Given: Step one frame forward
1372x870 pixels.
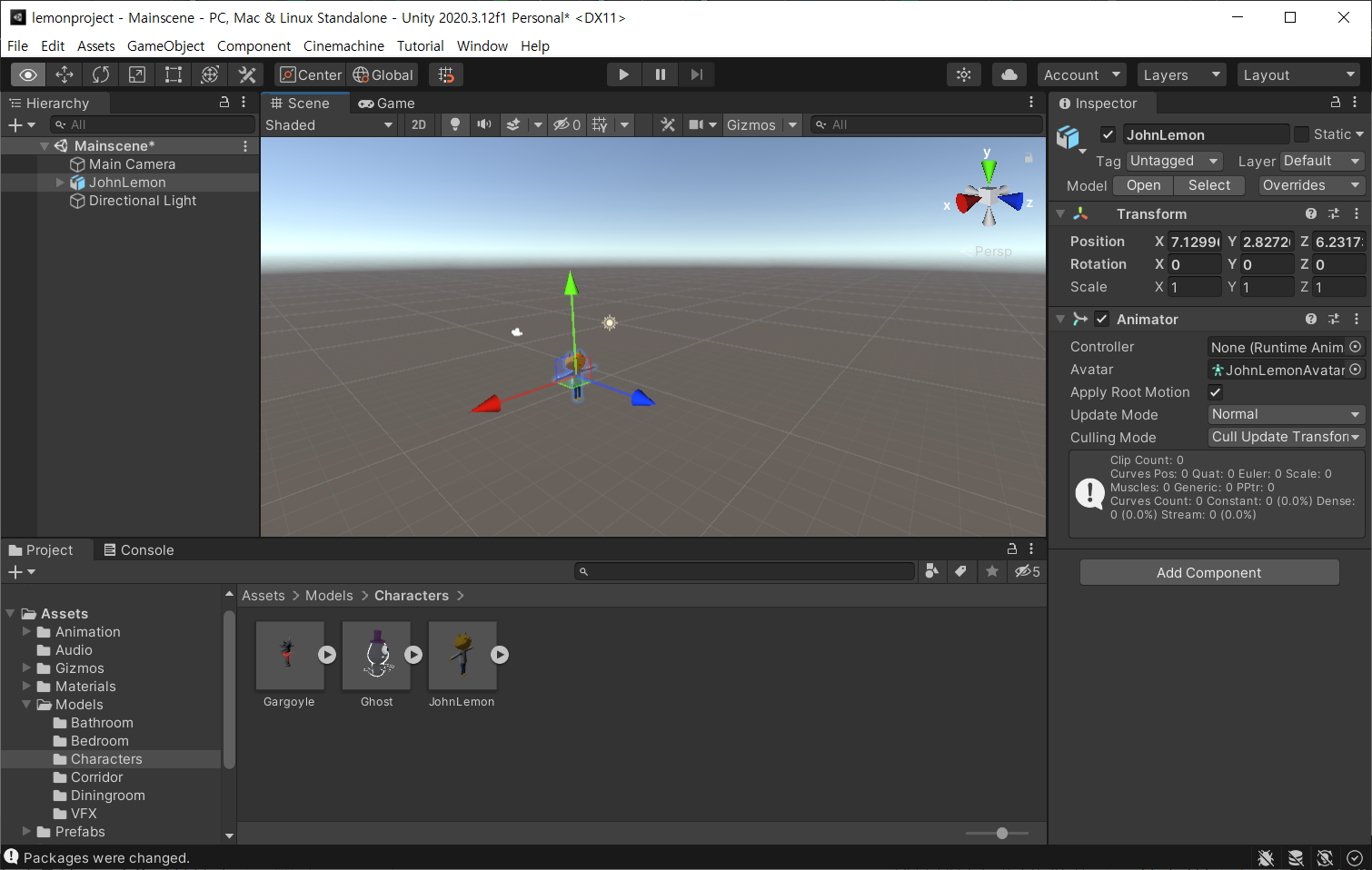Looking at the screenshot, I should tap(697, 74).
